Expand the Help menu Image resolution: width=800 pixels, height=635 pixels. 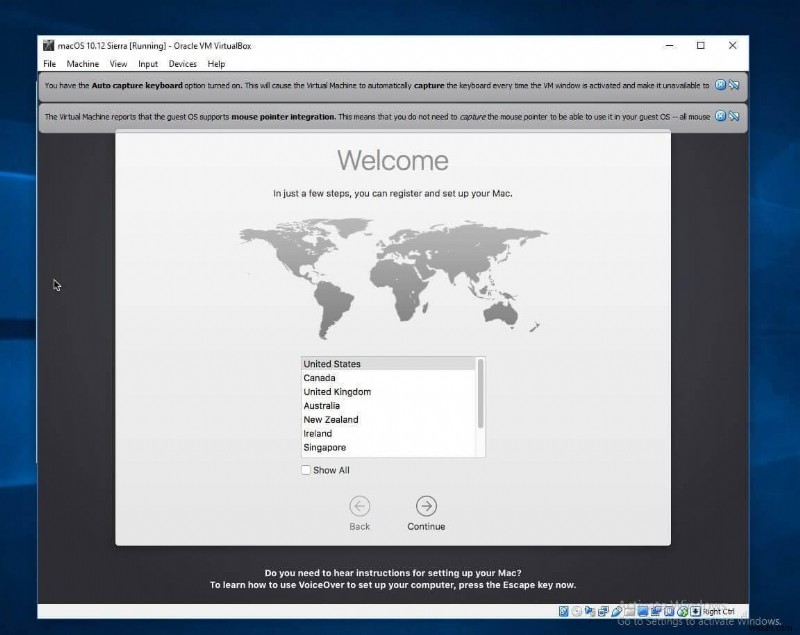pyautogui.click(x=214, y=63)
